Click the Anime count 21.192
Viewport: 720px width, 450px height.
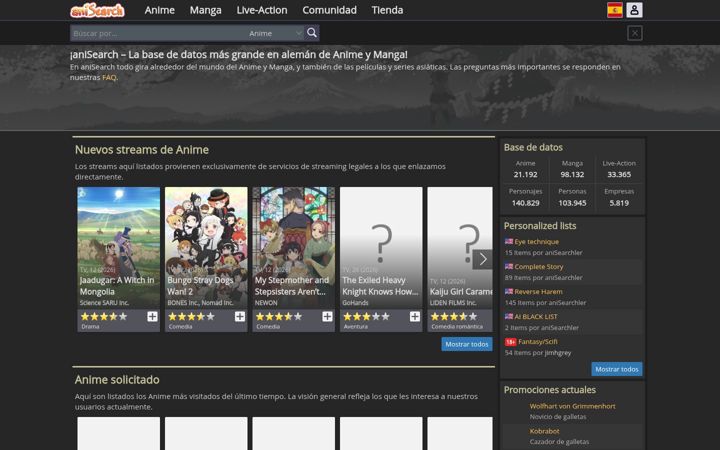[x=525, y=174]
